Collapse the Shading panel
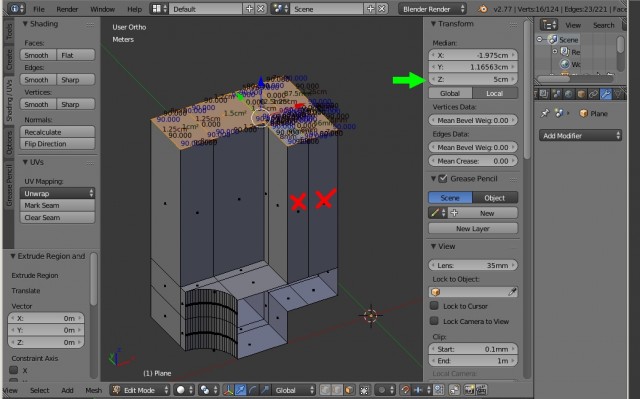The width and height of the screenshot is (640, 399). tap(25, 24)
